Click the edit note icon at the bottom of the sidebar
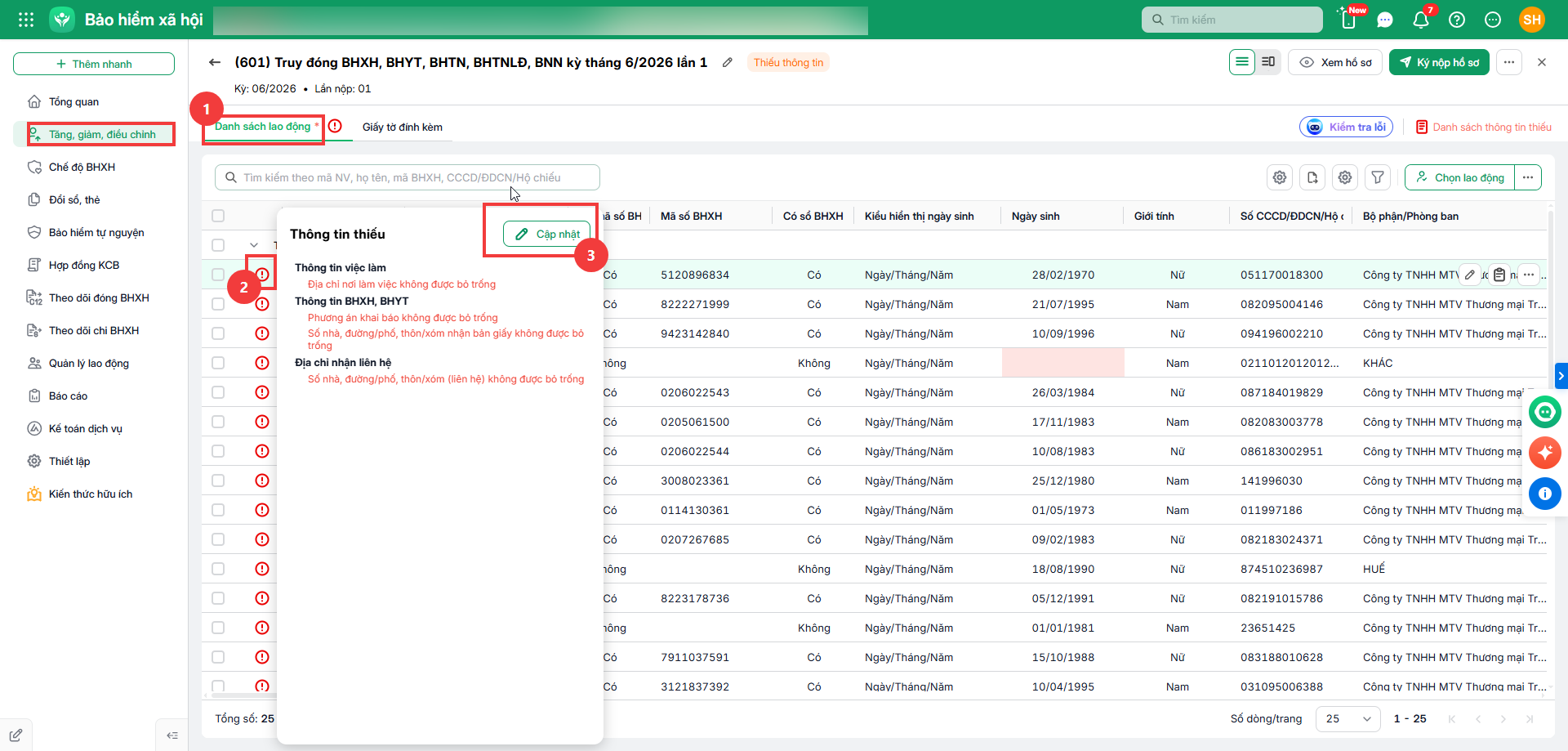This screenshot has width=1568, height=751. (x=16, y=735)
